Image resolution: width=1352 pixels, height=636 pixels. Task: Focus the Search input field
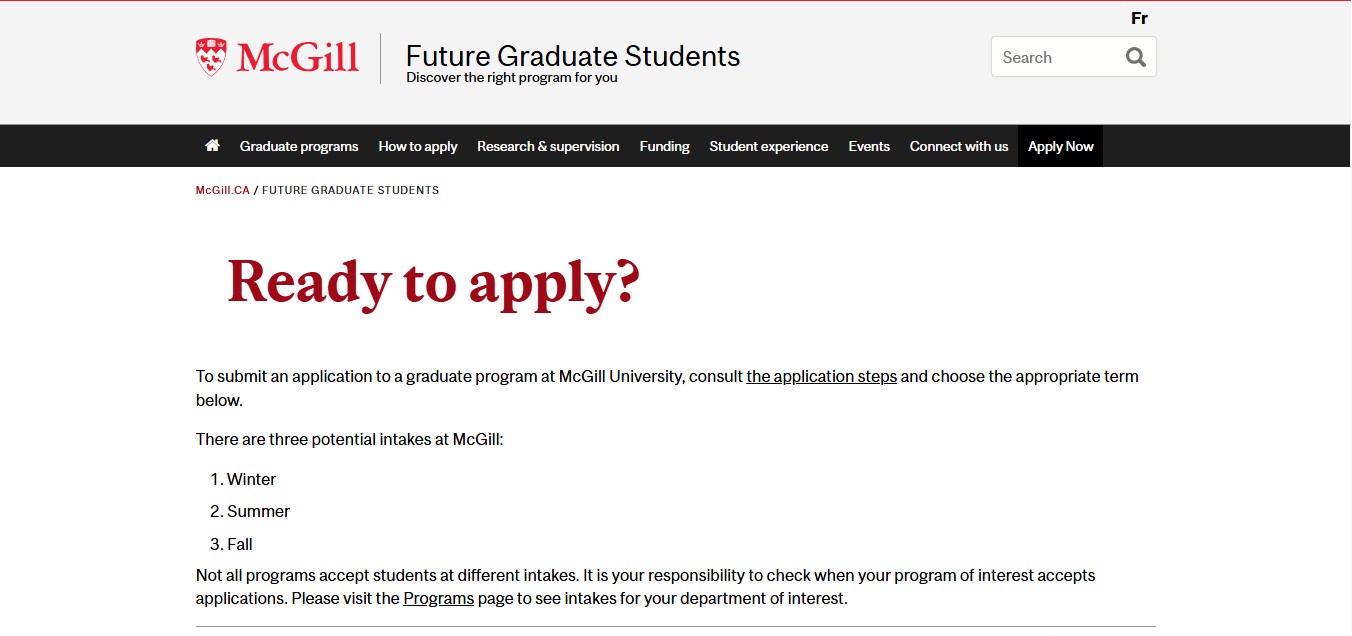tap(1055, 57)
